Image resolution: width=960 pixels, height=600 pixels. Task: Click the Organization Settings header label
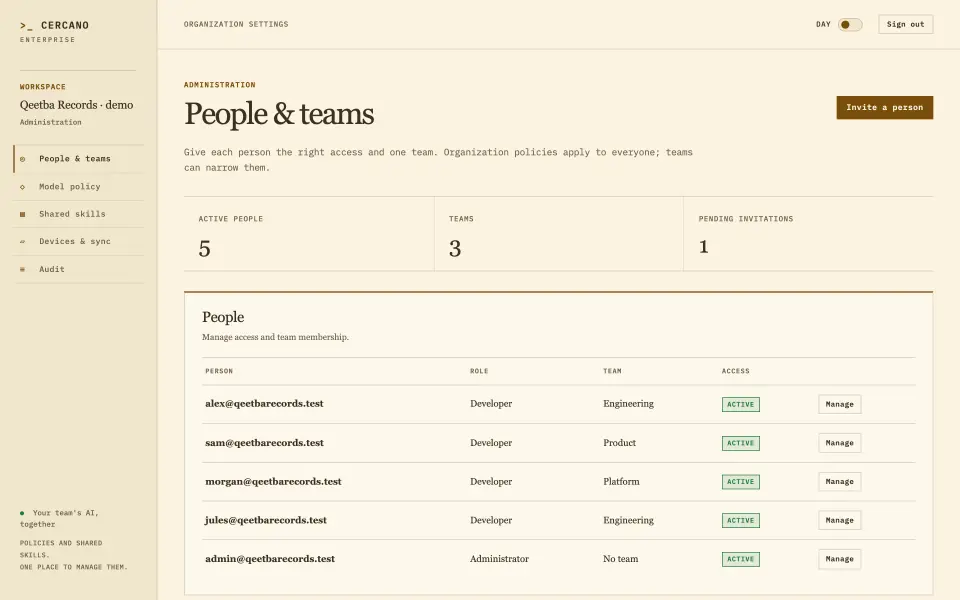point(236,24)
